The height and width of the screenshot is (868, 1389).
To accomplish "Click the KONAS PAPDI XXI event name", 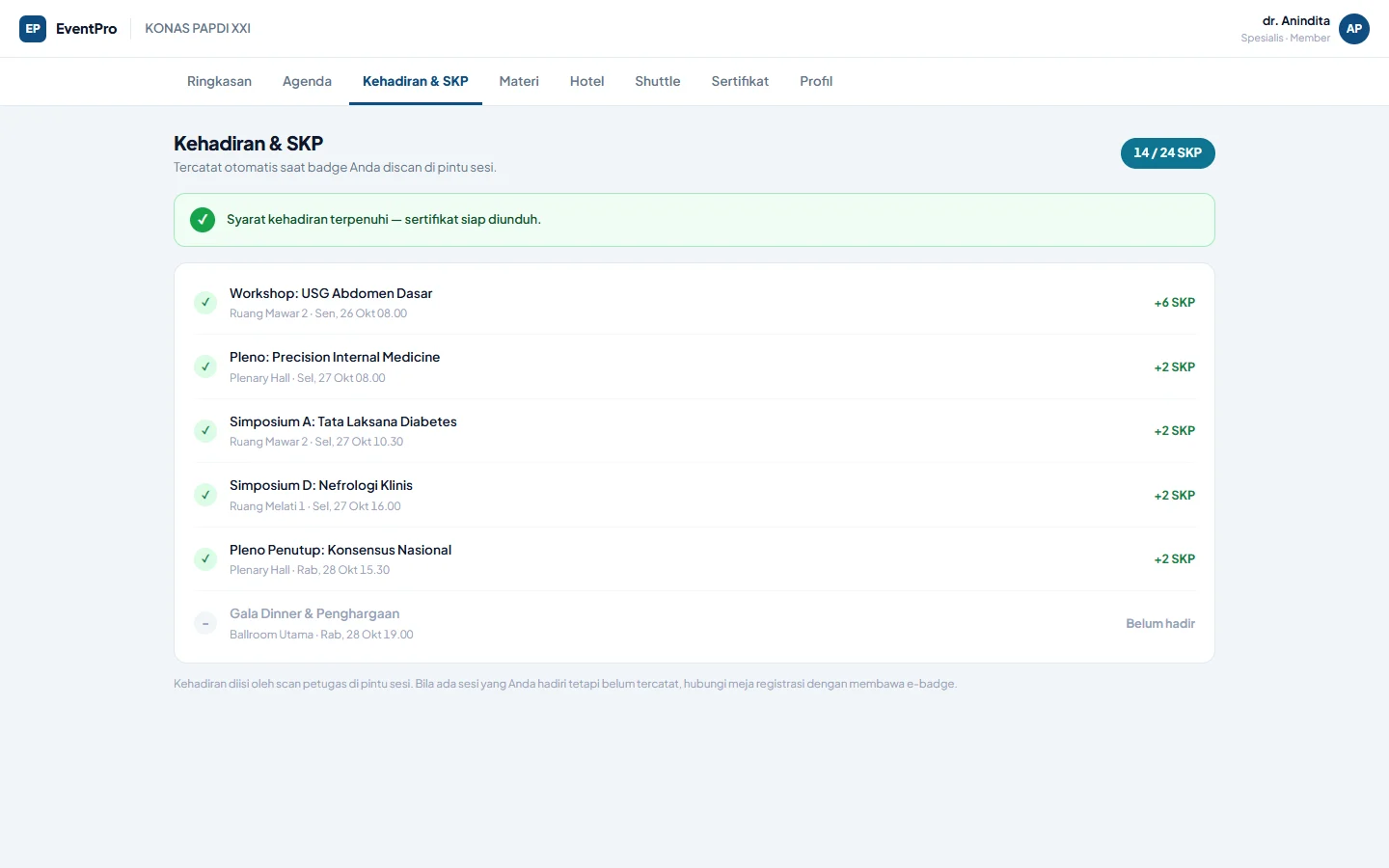I will click(198, 29).
